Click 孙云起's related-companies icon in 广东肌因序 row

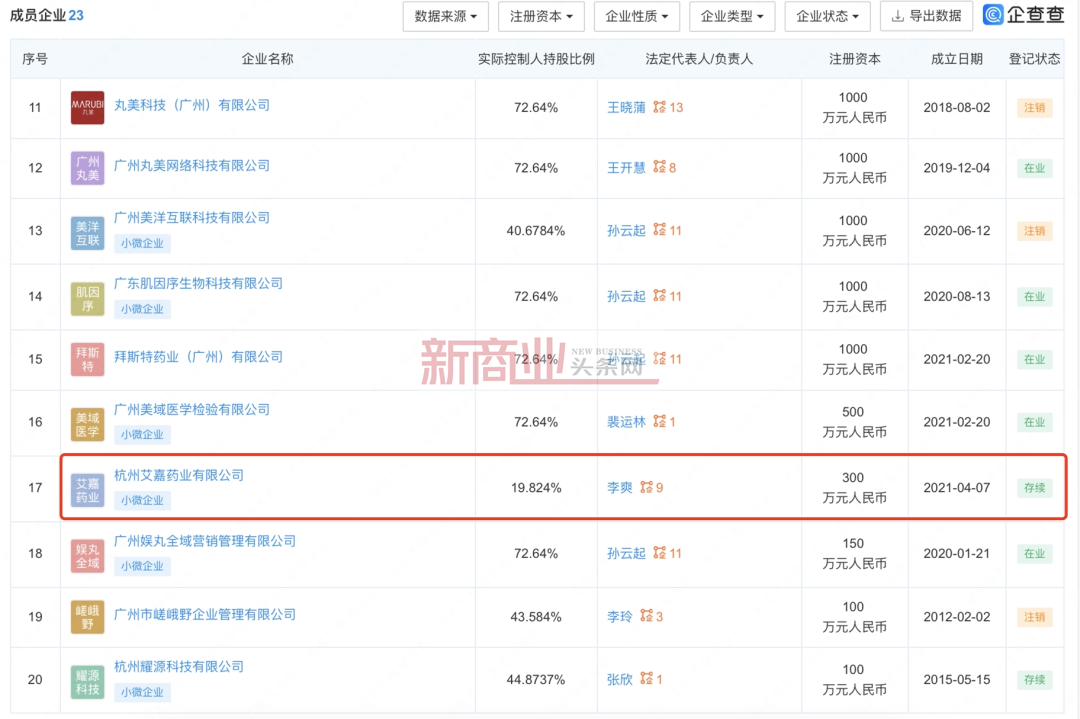(x=660, y=295)
